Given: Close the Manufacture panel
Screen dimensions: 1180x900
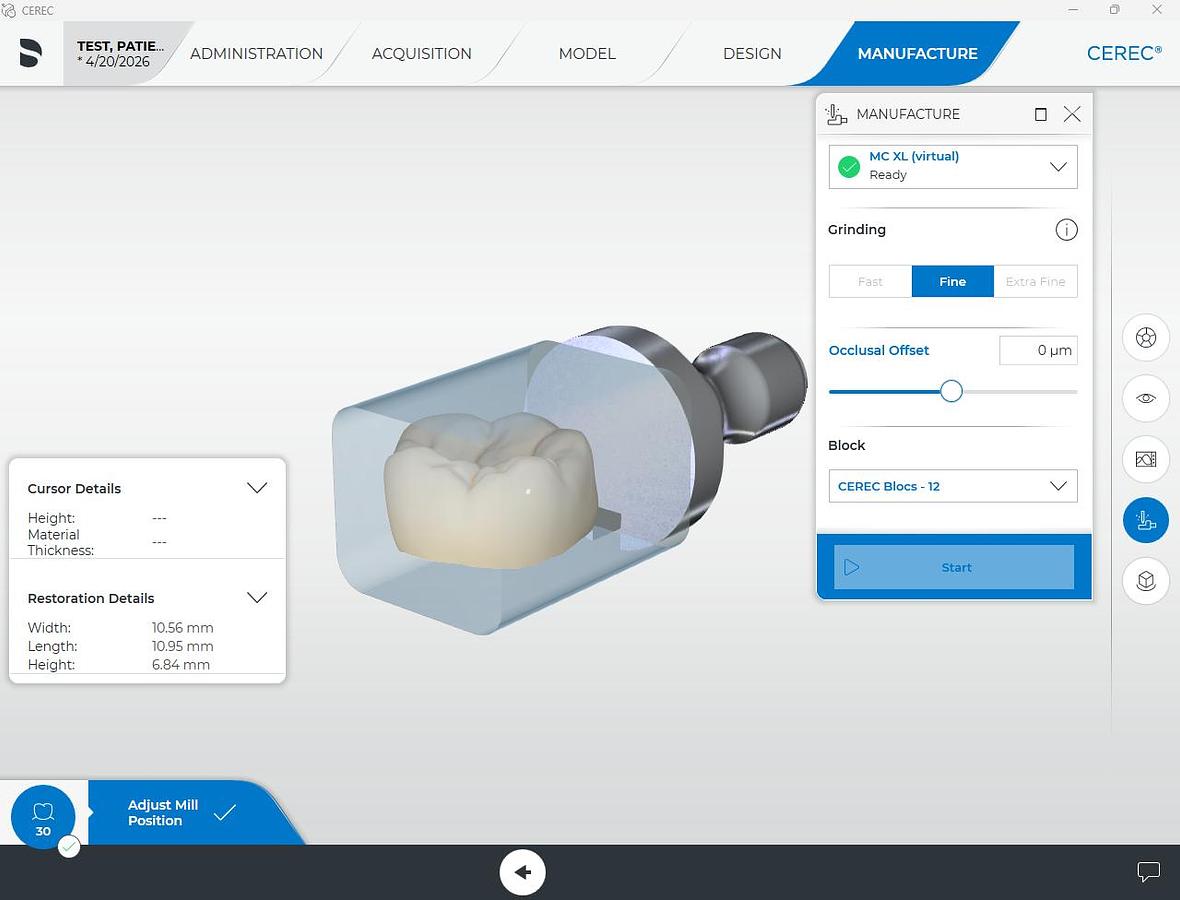Looking at the screenshot, I should (x=1072, y=114).
